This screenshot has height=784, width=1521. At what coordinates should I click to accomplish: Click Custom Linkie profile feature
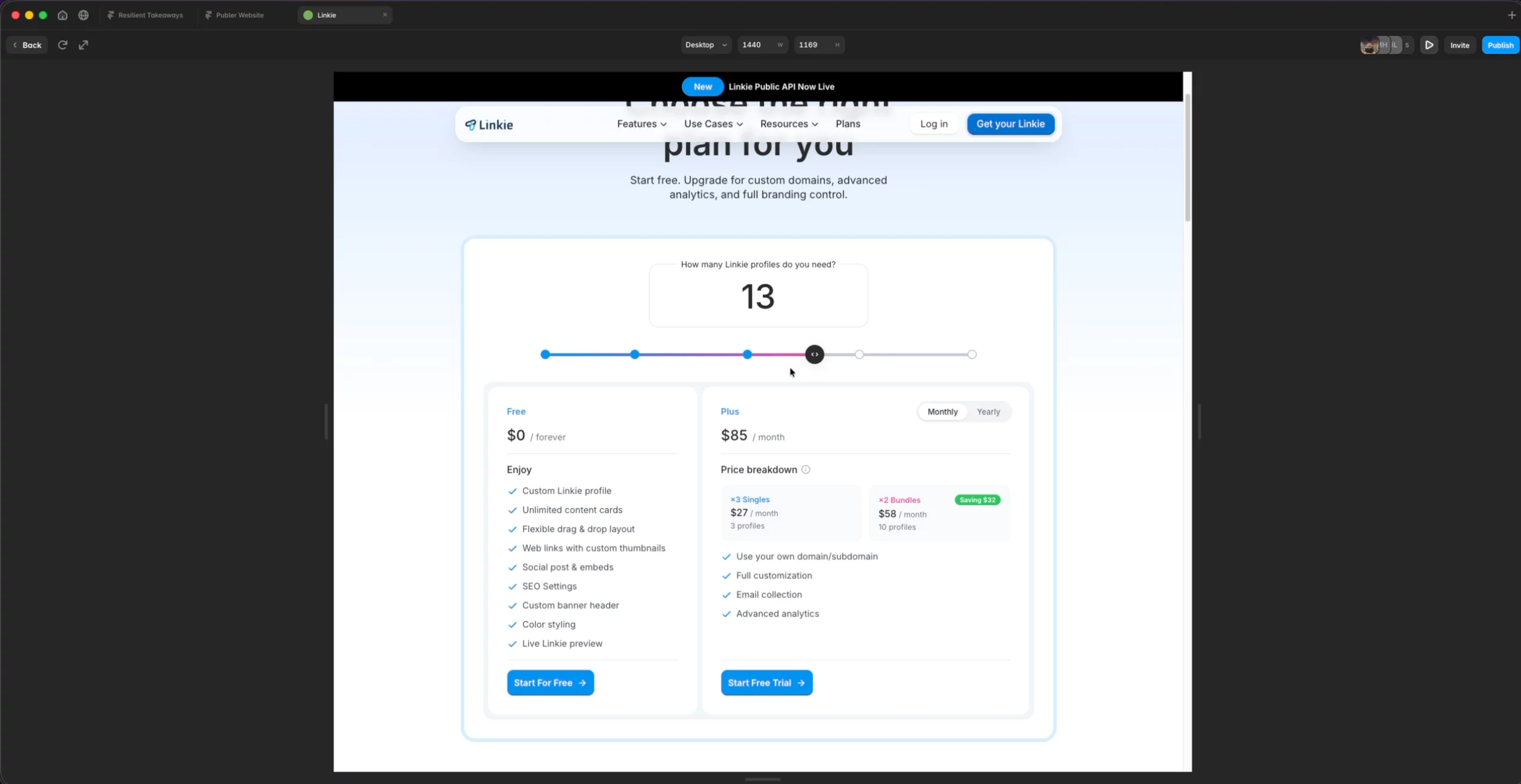[x=567, y=491]
